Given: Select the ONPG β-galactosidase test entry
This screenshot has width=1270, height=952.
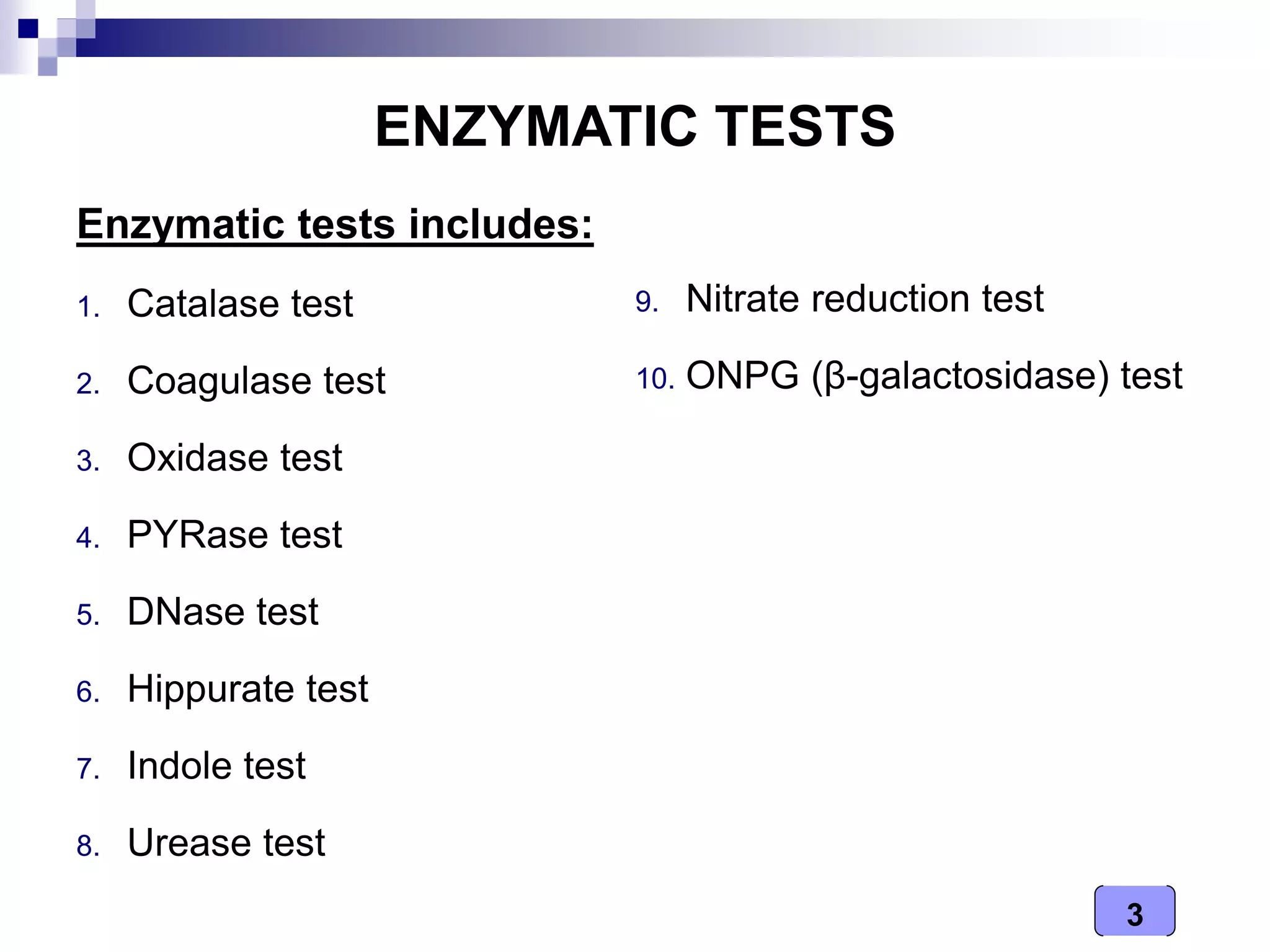Looking at the screenshot, I should 934,376.
